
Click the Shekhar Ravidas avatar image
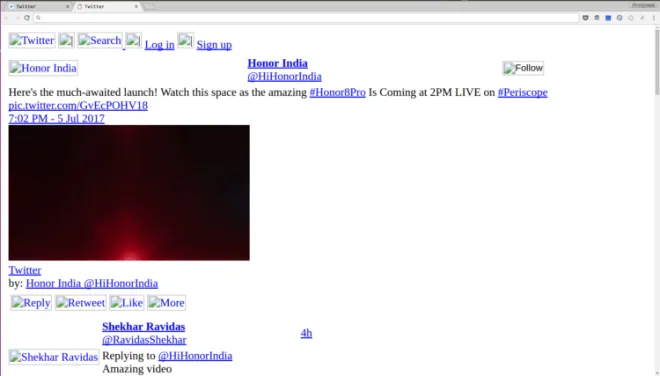[54, 357]
